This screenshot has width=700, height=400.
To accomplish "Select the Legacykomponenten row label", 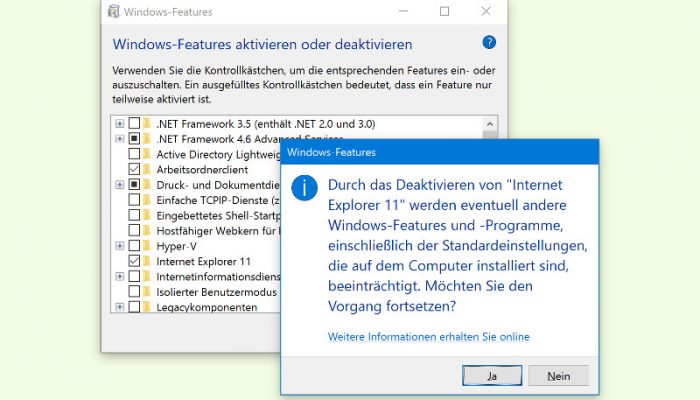I will [x=207, y=307].
